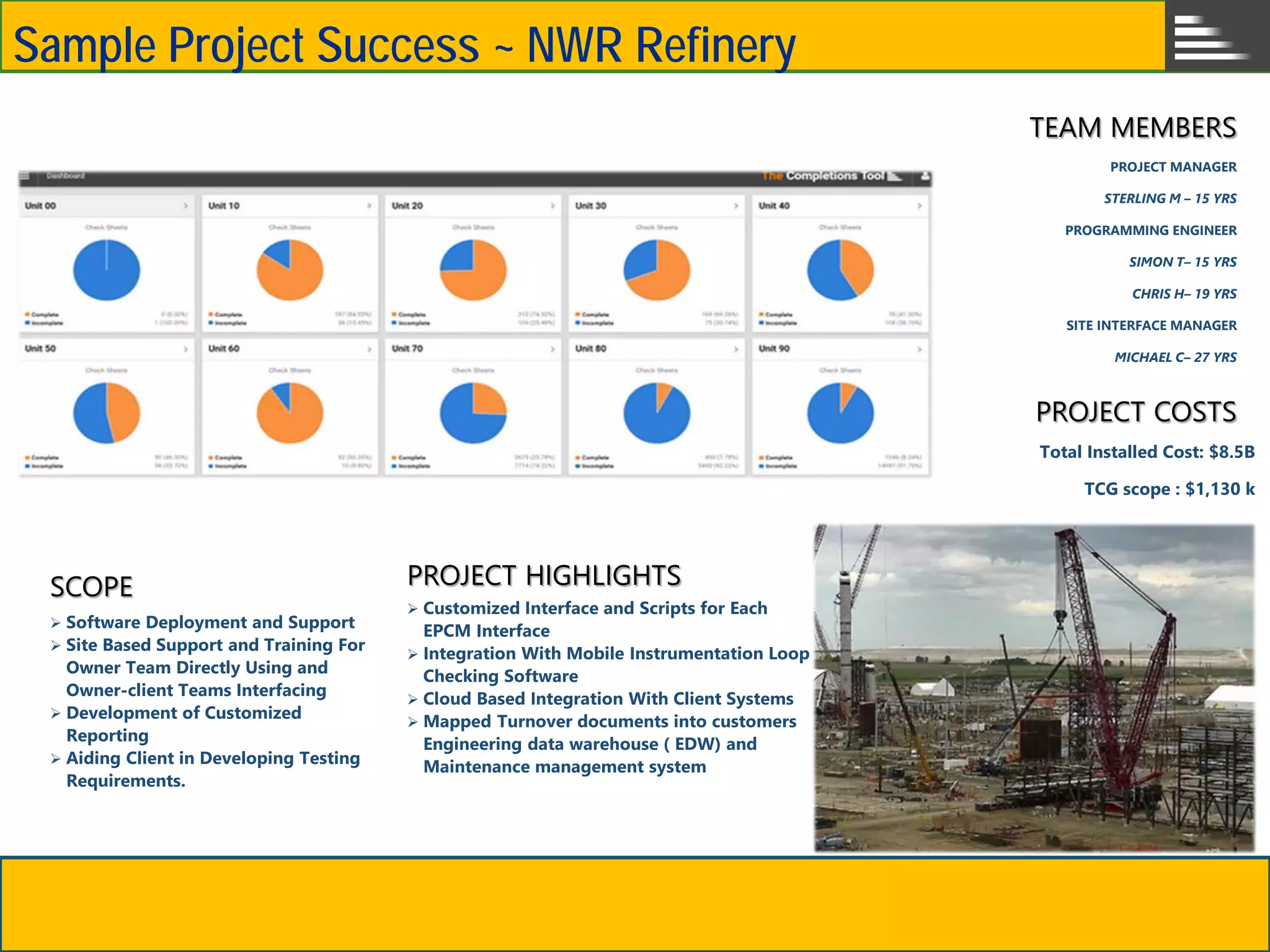Click the refinery construction site photo
Viewport: 1270px width, 952px height.
[x=1034, y=688]
